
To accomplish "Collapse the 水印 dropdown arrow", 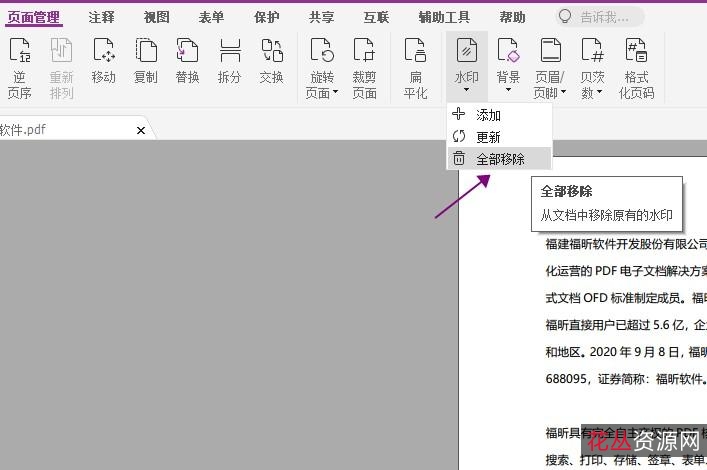I will coord(467,90).
